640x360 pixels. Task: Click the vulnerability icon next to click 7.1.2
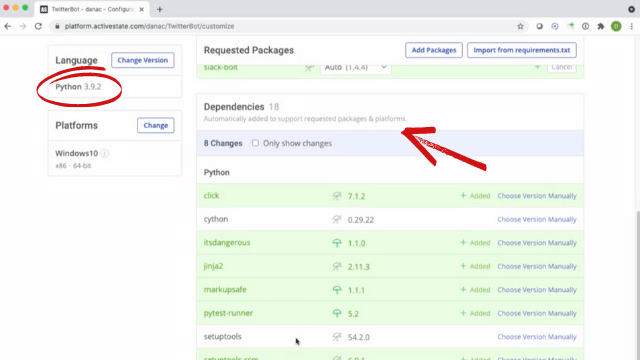point(337,196)
